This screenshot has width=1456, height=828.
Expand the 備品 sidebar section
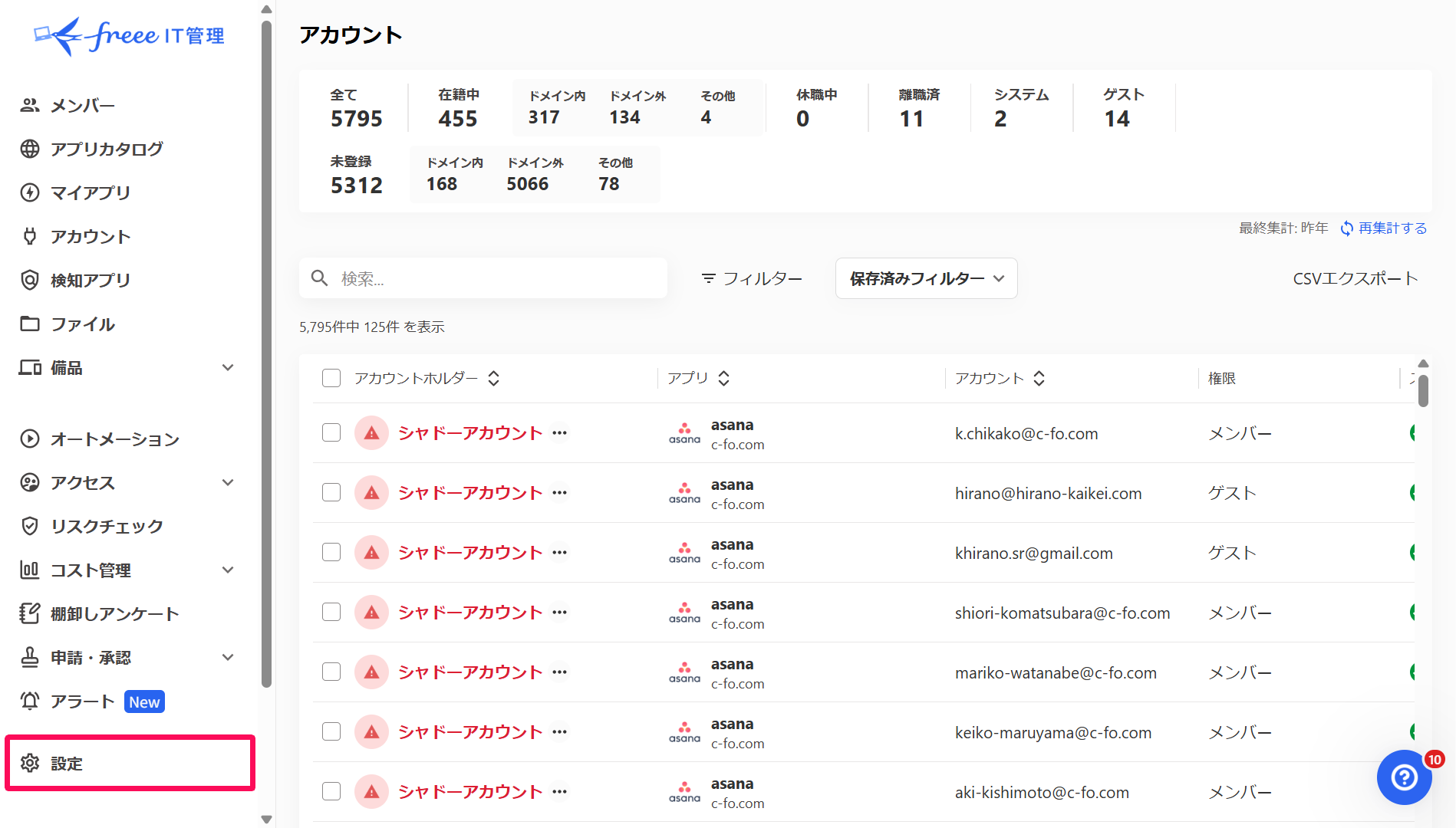click(228, 367)
